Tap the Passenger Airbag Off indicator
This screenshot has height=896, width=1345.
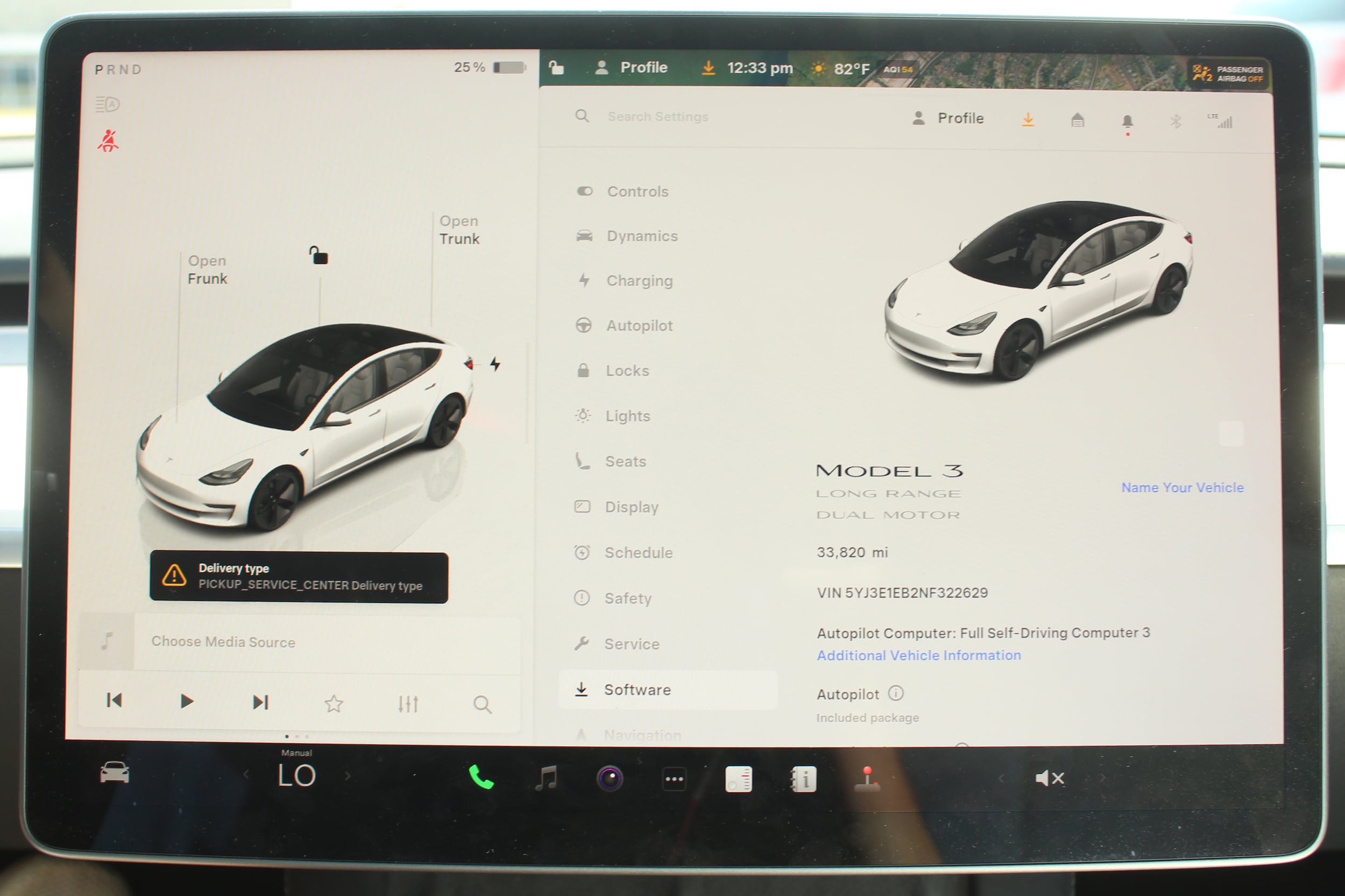tap(1228, 74)
